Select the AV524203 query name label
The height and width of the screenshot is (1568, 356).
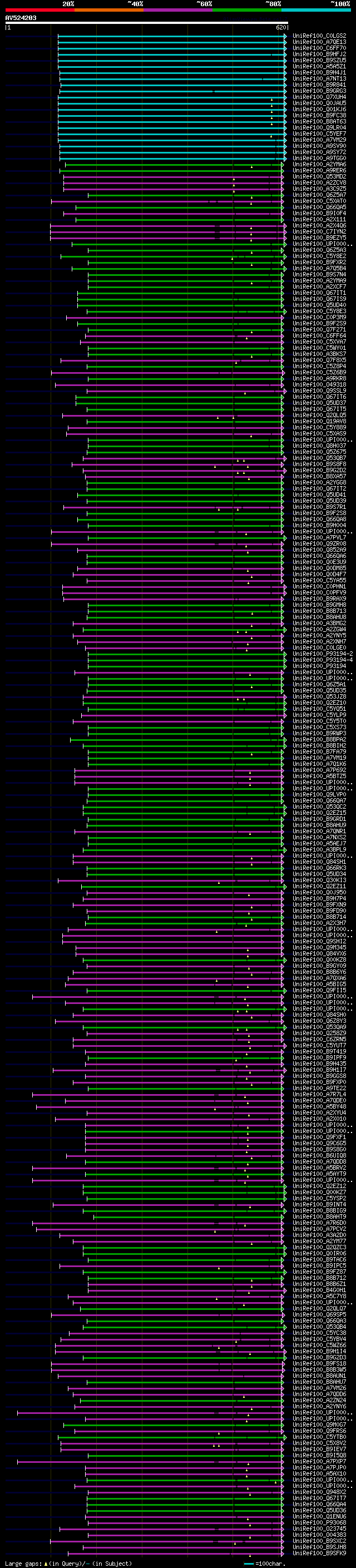[21, 18]
